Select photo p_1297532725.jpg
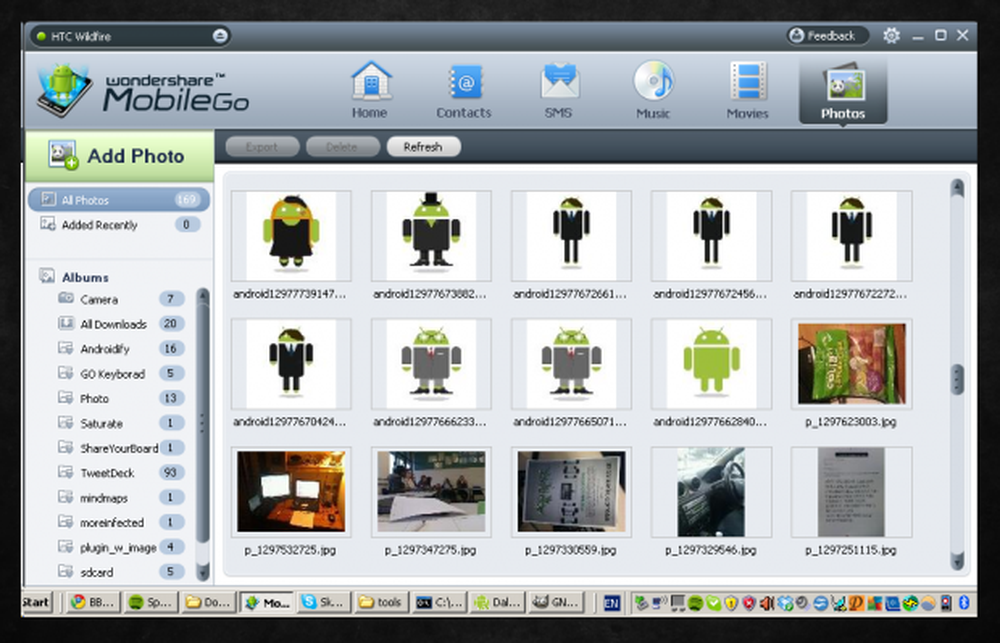The width and height of the screenshot is (1000, 643). [291, 492]
